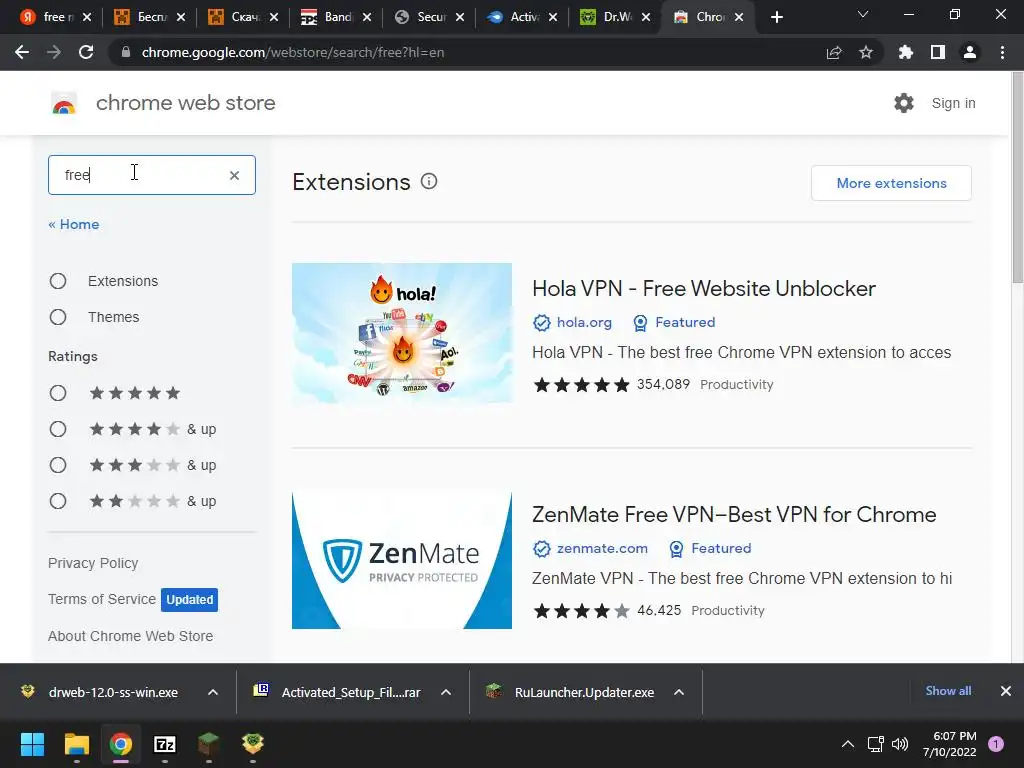Click the volume icon in system tray
Screen dimensions: 1024x768
(900, 744)
